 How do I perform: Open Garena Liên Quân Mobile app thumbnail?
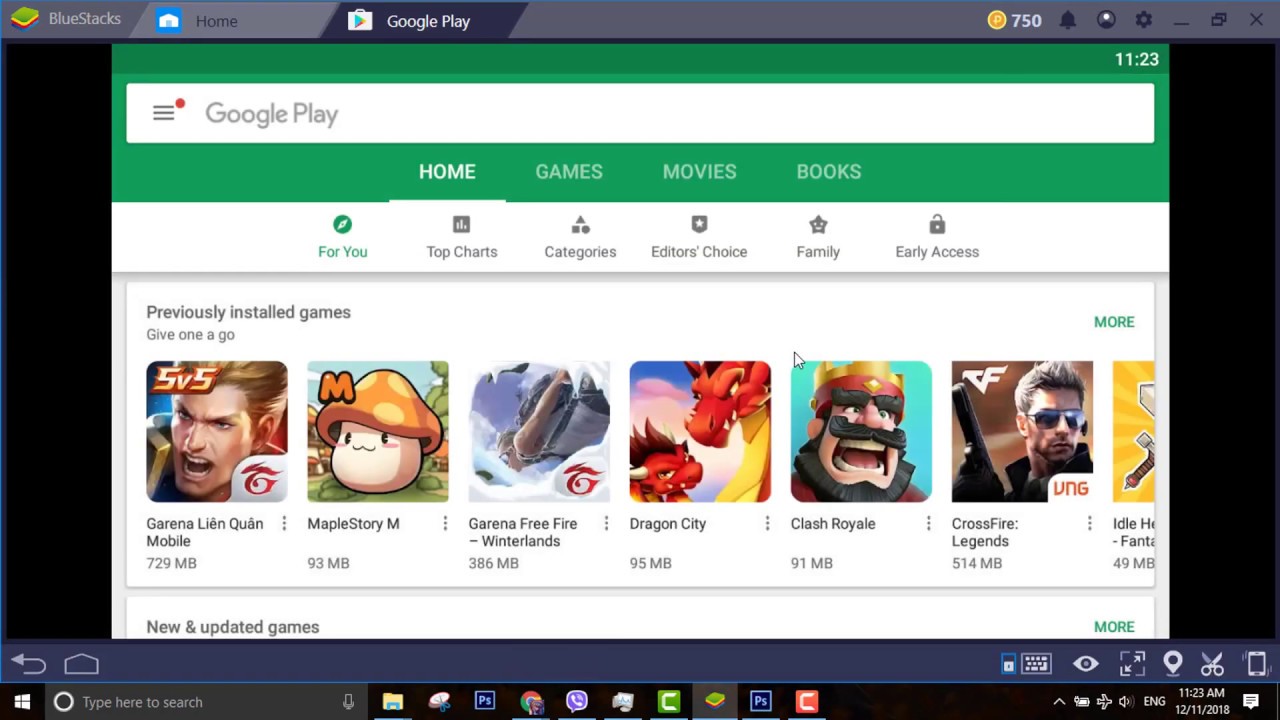(x=217, y=432)
